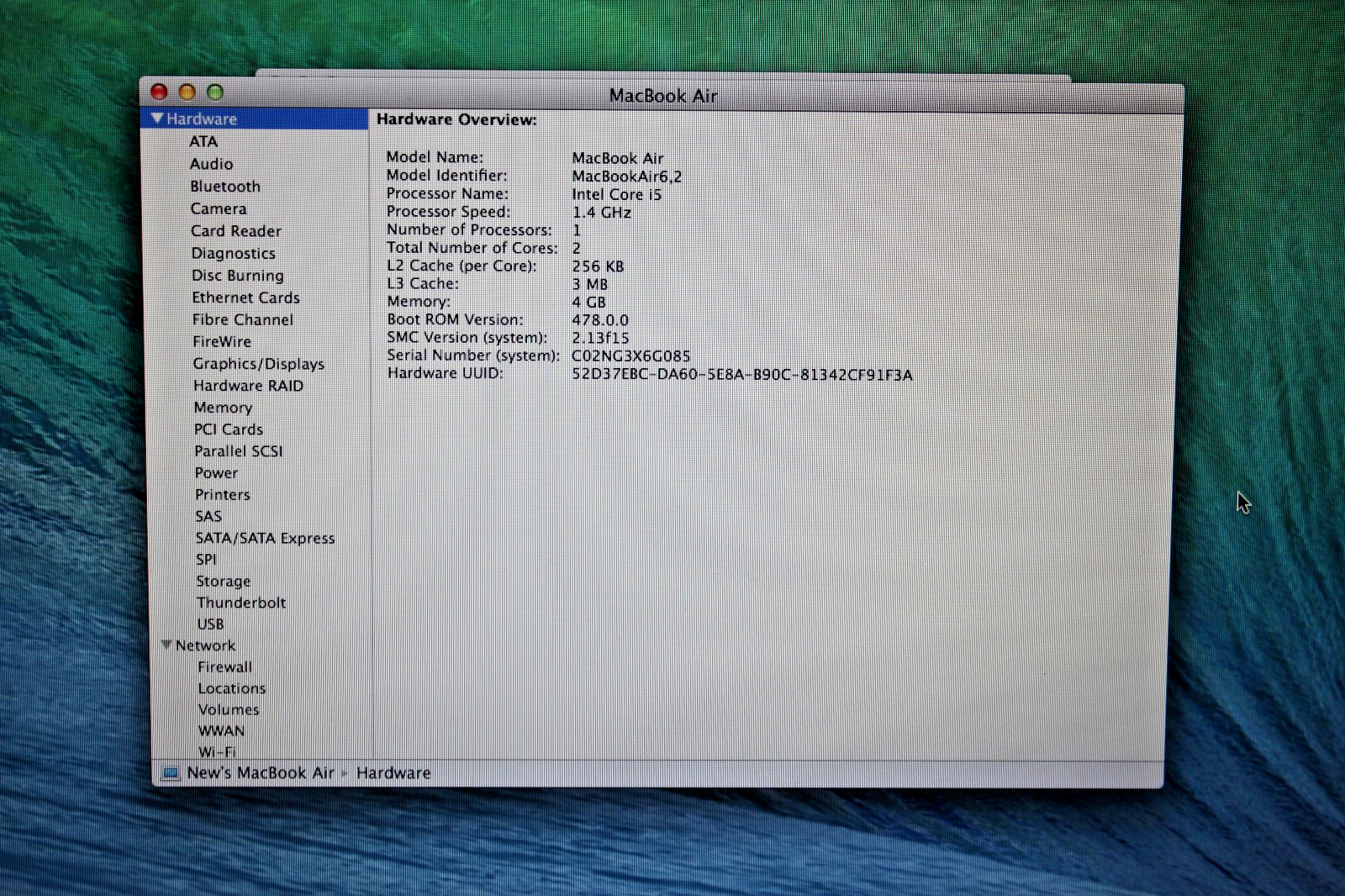The image size is (1345, 896).
Task: Click New's MacBook Air in path bar
Action: [x=261, y=773]
